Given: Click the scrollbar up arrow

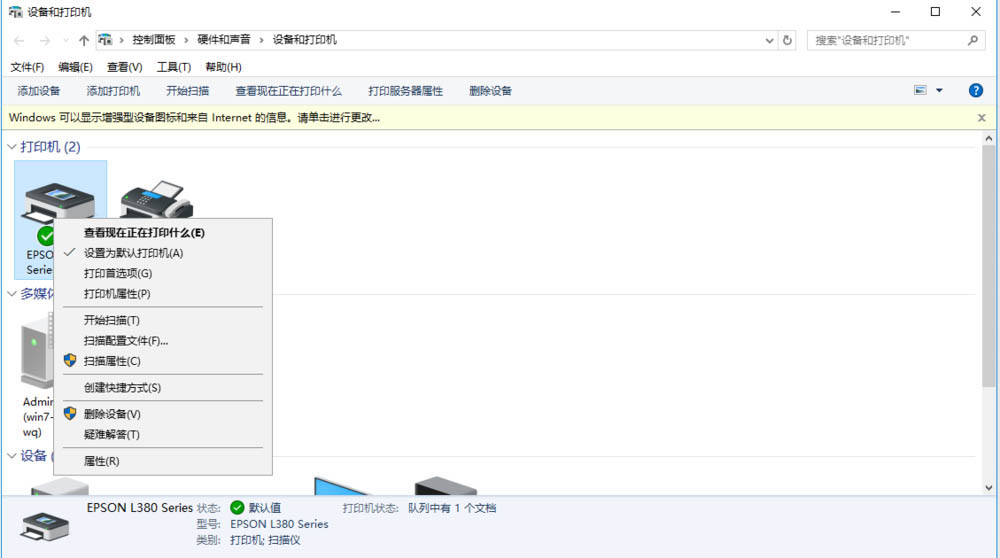Looking at the screenshot, I should point(989,138).
